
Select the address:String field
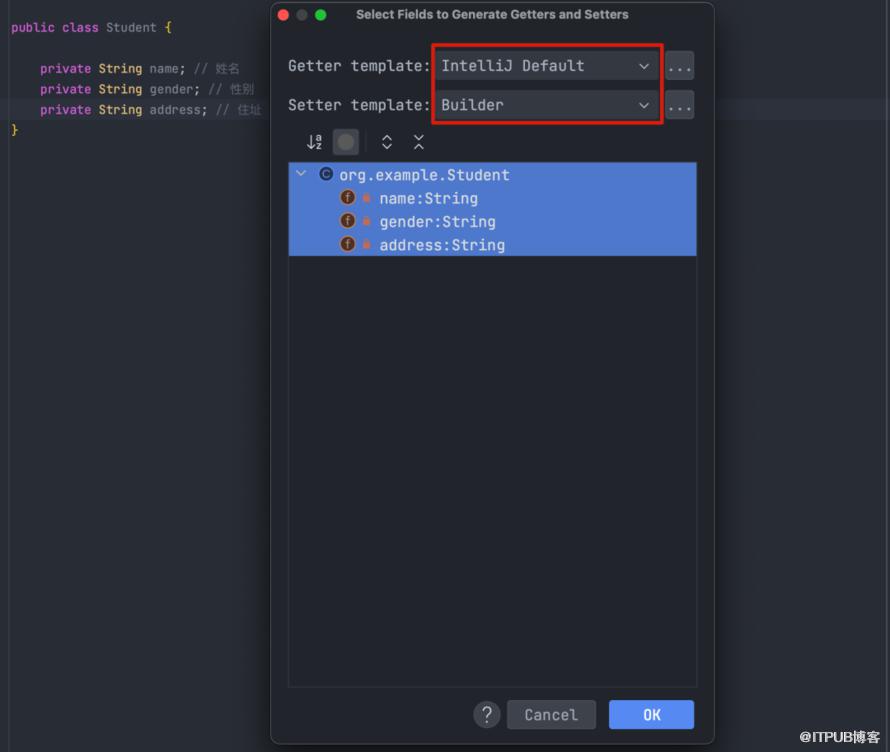(x=441, y=245)
